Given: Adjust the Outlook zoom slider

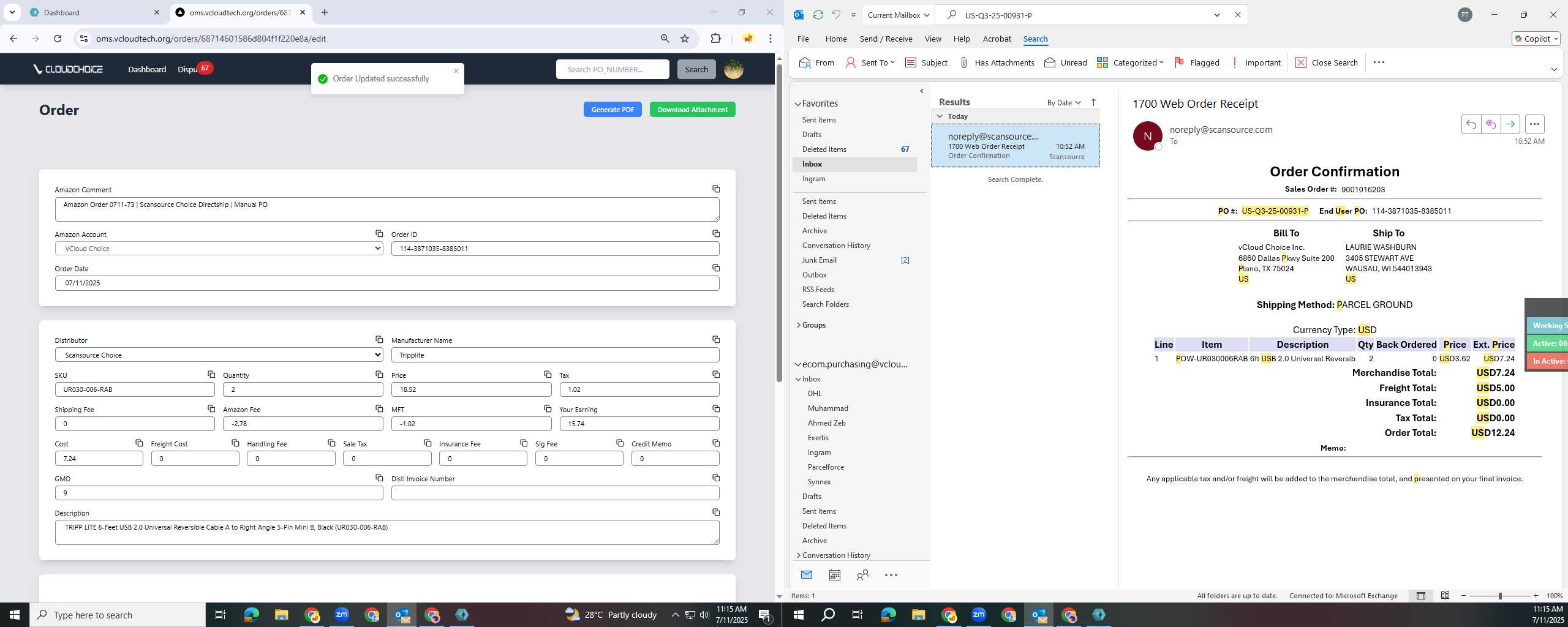Looking at the screenshot, I should click(1499, 596).
